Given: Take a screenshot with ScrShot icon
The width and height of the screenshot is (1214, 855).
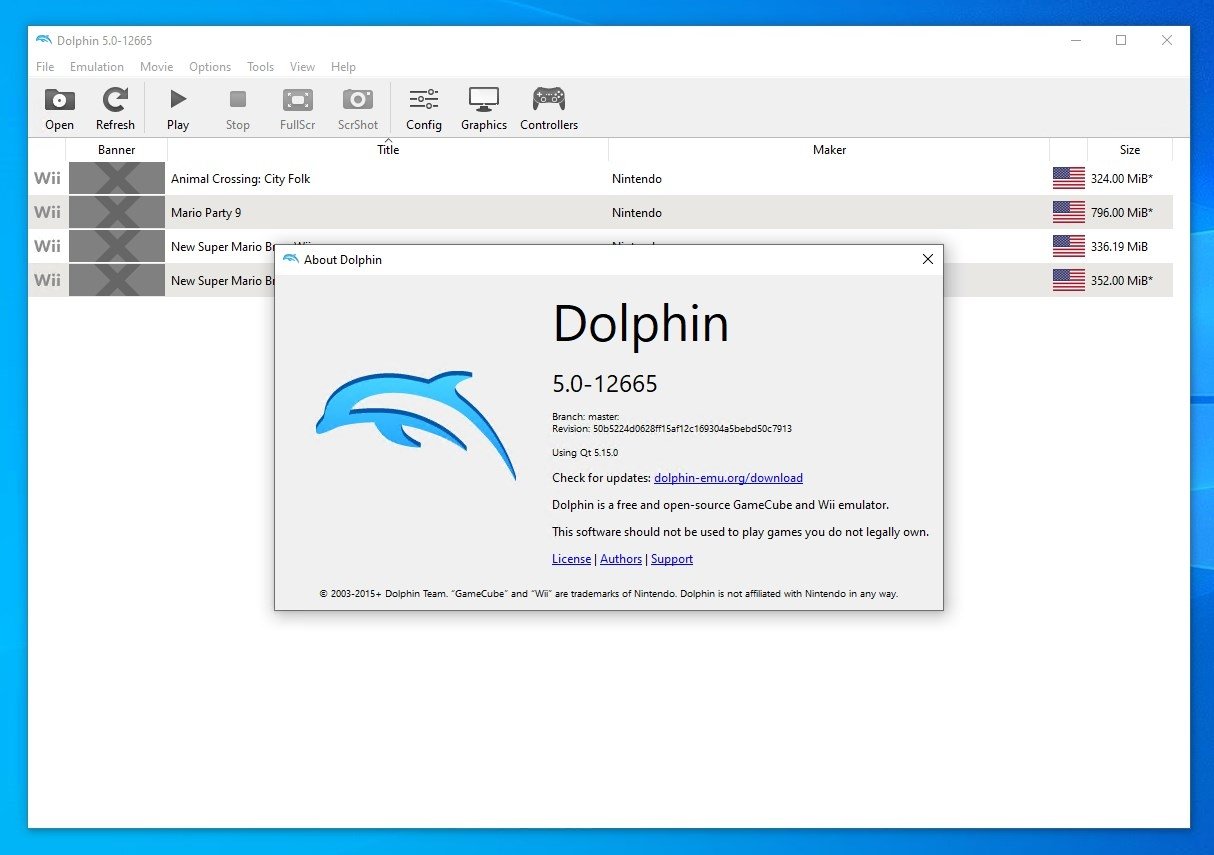Looking at the screenshot, I should click(358, 100).
